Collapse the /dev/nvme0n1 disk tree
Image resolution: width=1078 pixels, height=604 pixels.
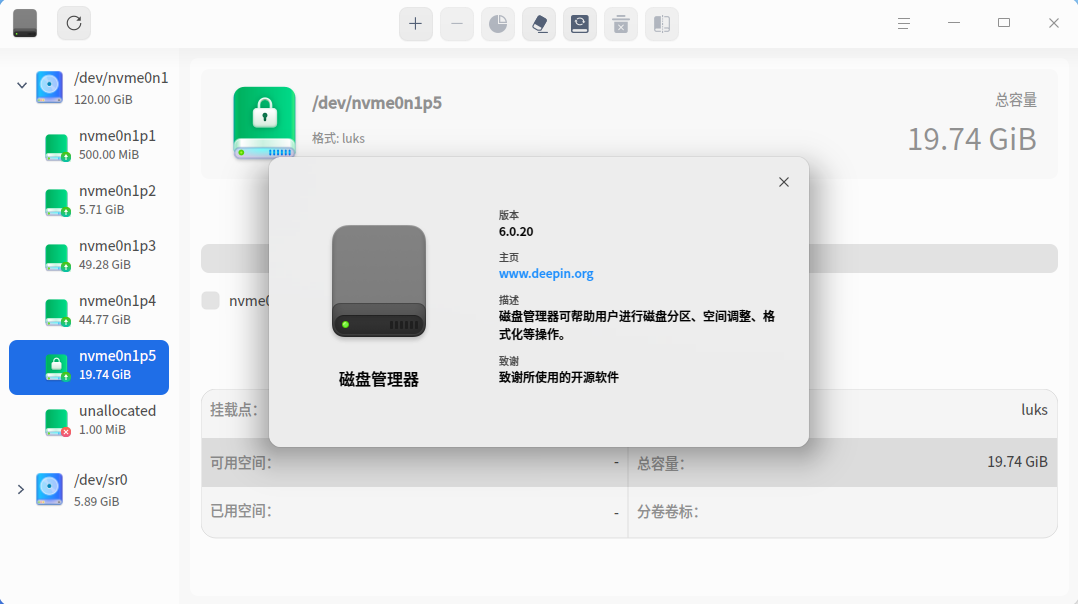[21, 86]
